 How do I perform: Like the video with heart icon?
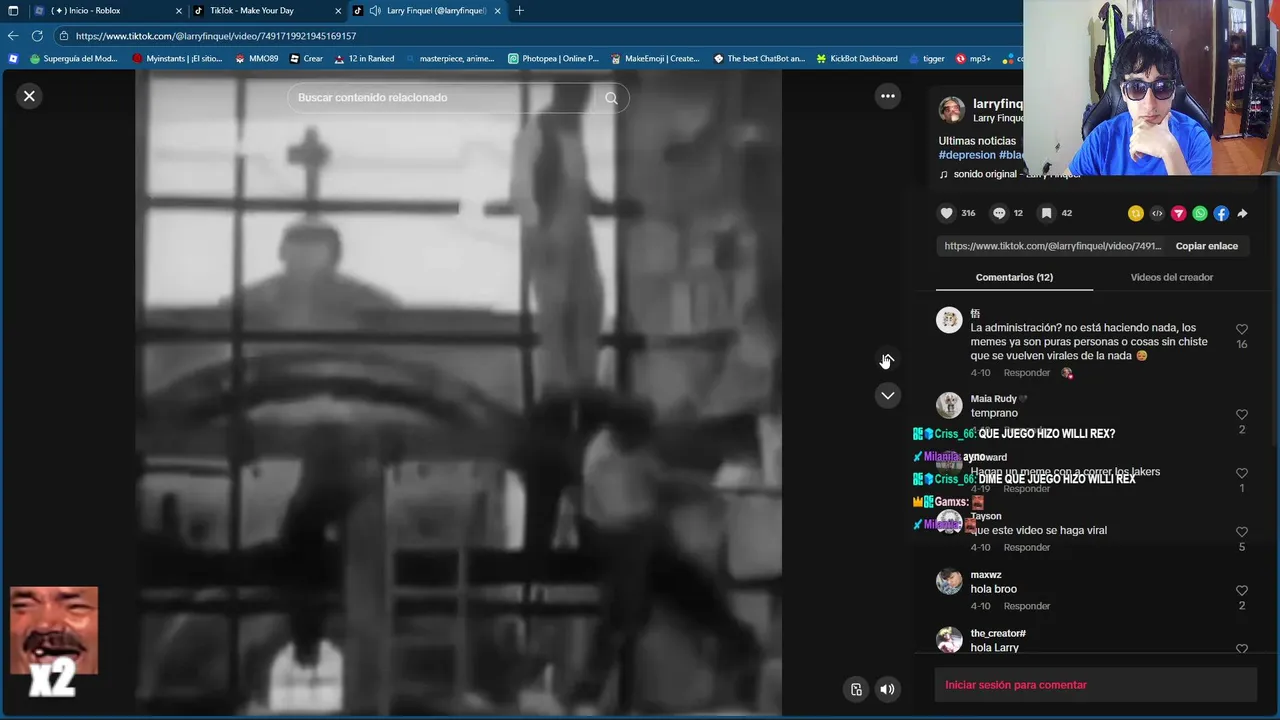(x=947, y=213)
